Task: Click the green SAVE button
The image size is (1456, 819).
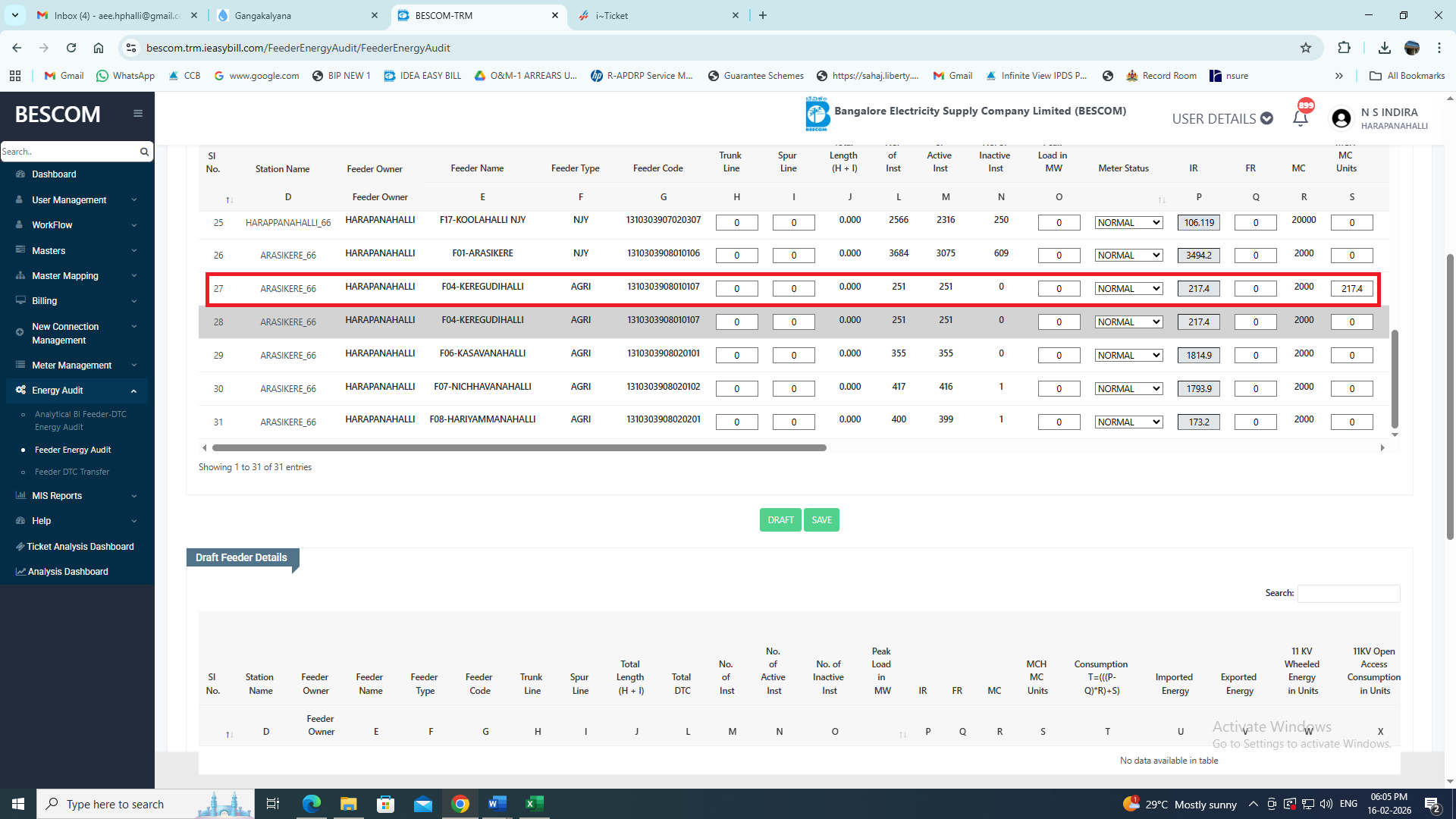Action: (821, 520)
